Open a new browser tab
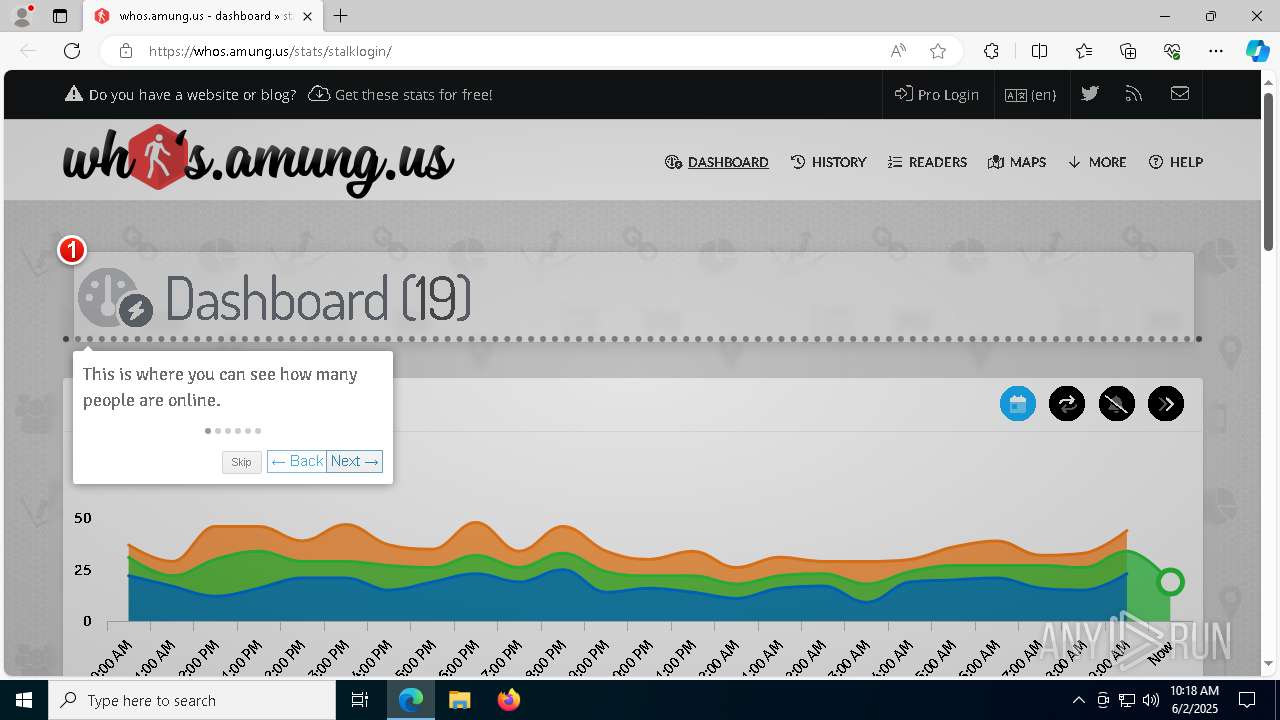This screenshot has width=1280, height=720. click(341, 16)
